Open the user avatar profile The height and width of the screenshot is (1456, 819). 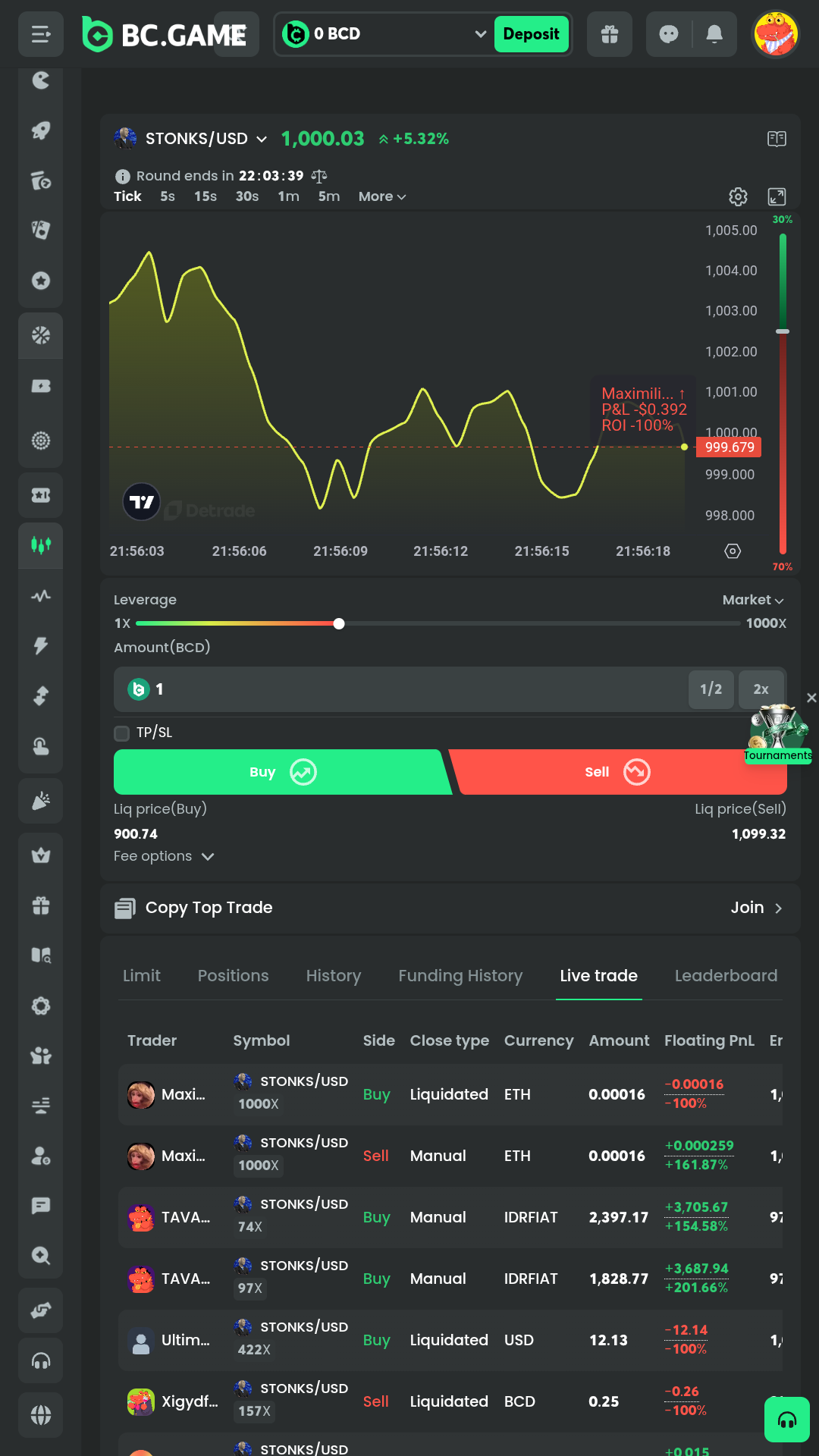point(776,34)
